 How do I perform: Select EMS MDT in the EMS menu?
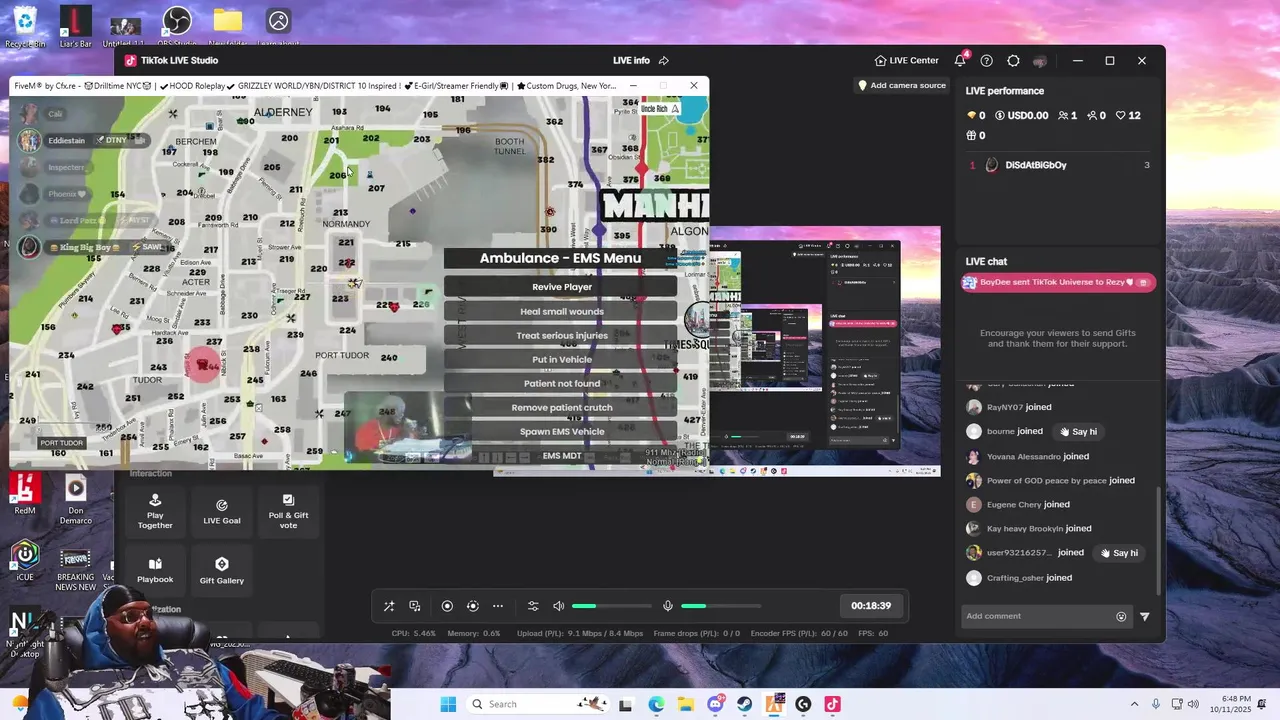[561, 455]
